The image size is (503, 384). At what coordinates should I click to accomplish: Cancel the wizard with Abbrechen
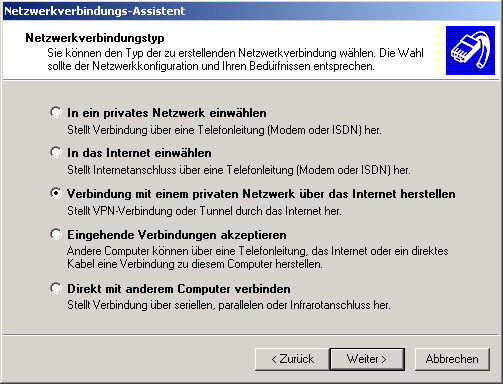(452, 359)
